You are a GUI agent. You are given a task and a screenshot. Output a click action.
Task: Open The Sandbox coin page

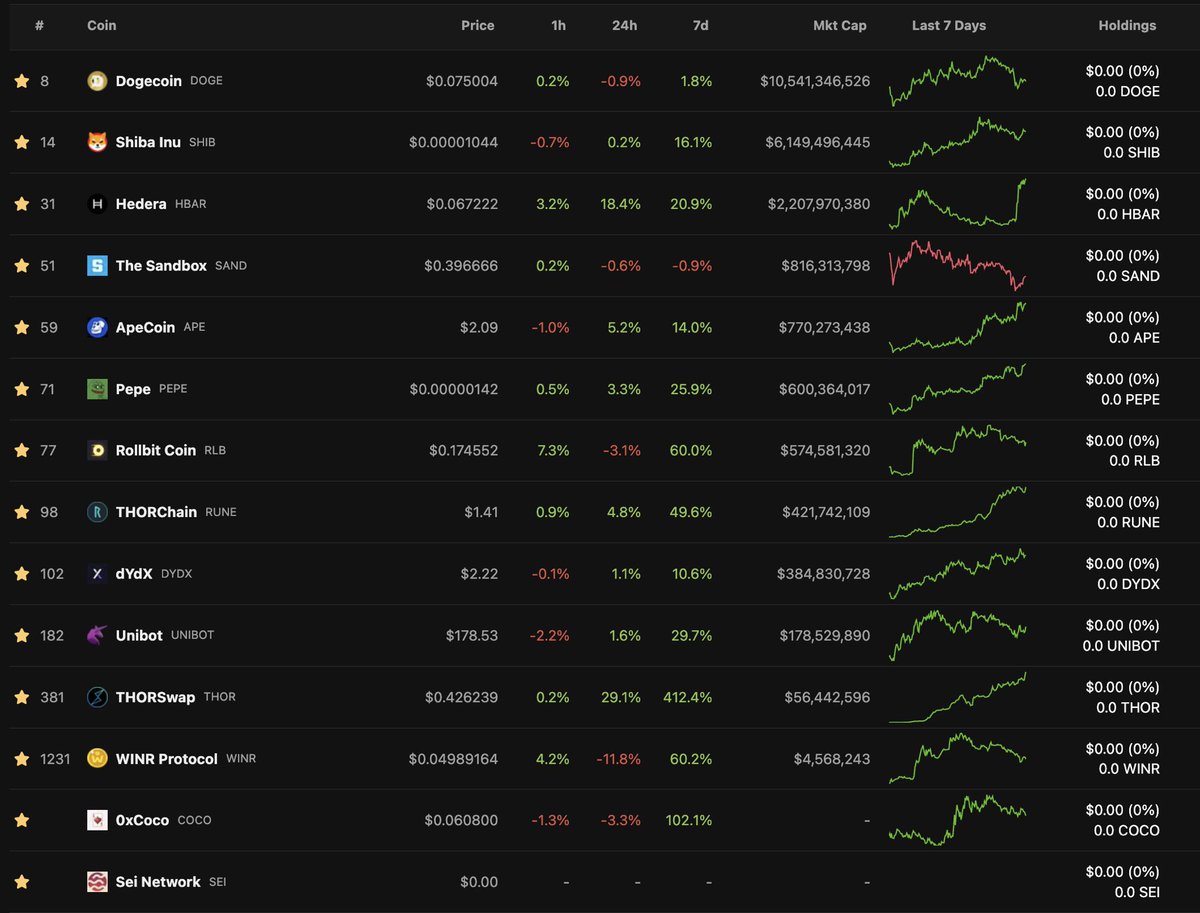pos(161,266)
